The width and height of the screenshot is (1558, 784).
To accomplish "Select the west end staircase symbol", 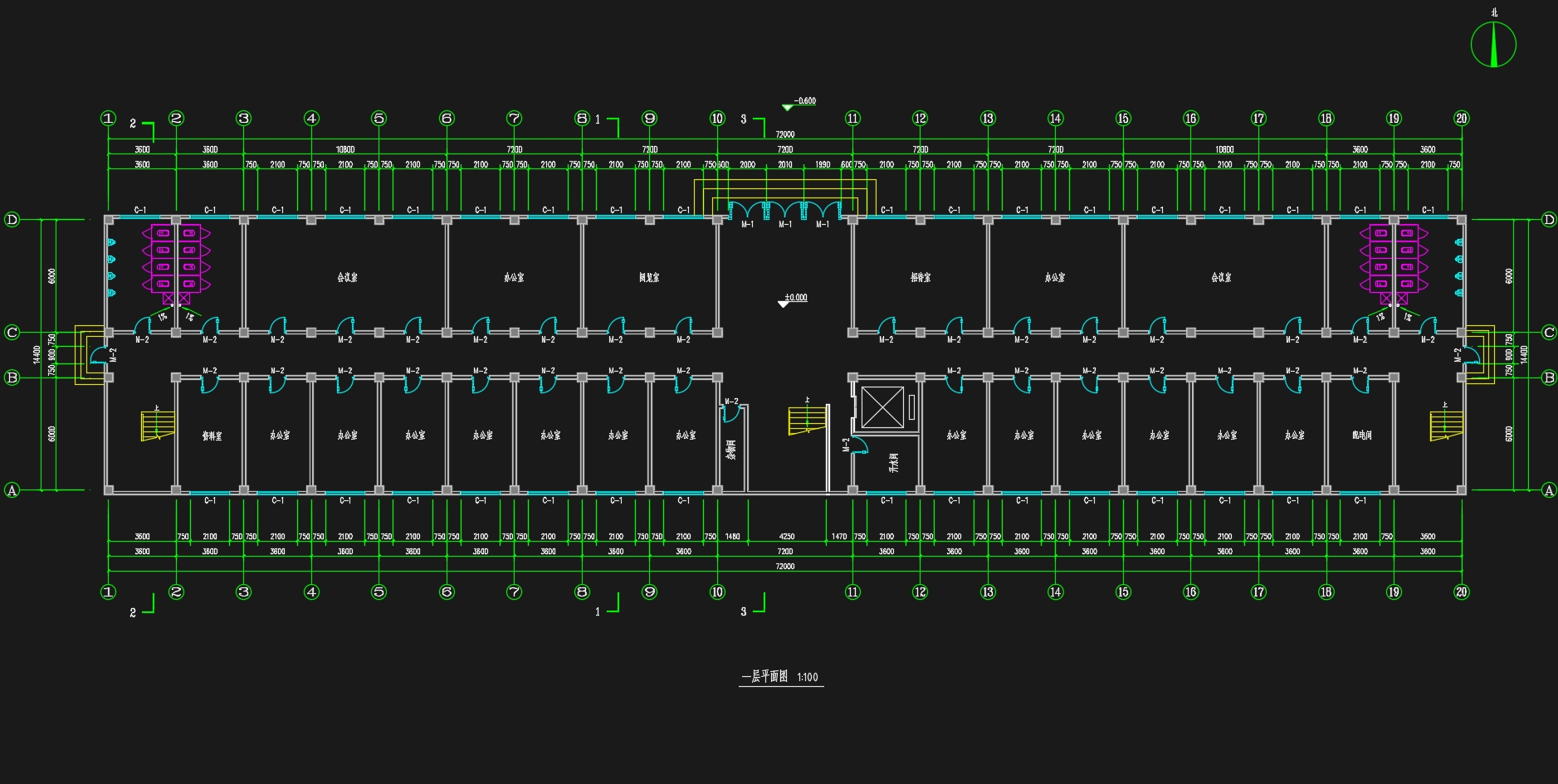I will pyautogui.click(x=157, y=426).
